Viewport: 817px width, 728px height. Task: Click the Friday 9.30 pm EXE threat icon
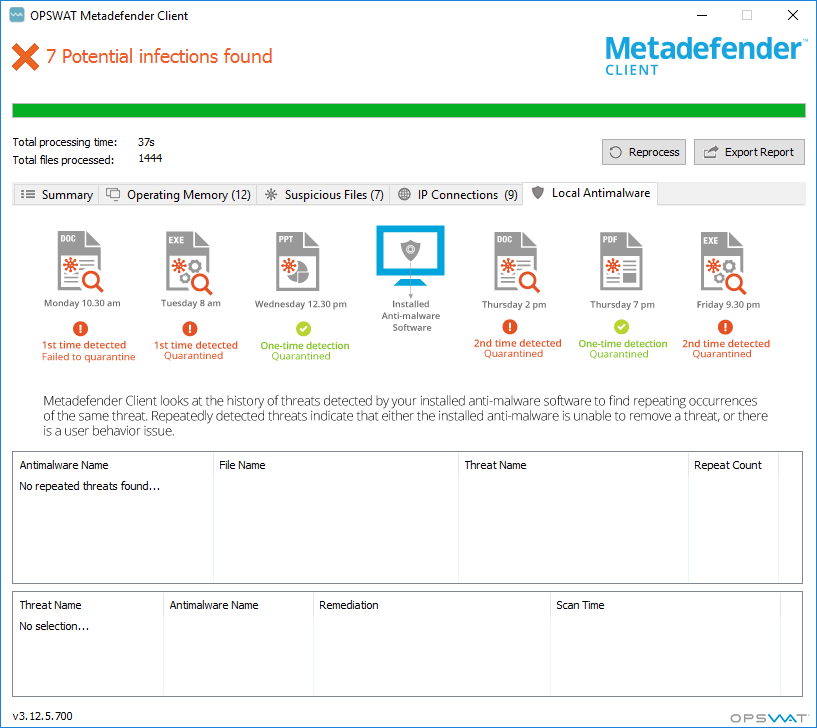pyautogui.click(x=723, y=262)
